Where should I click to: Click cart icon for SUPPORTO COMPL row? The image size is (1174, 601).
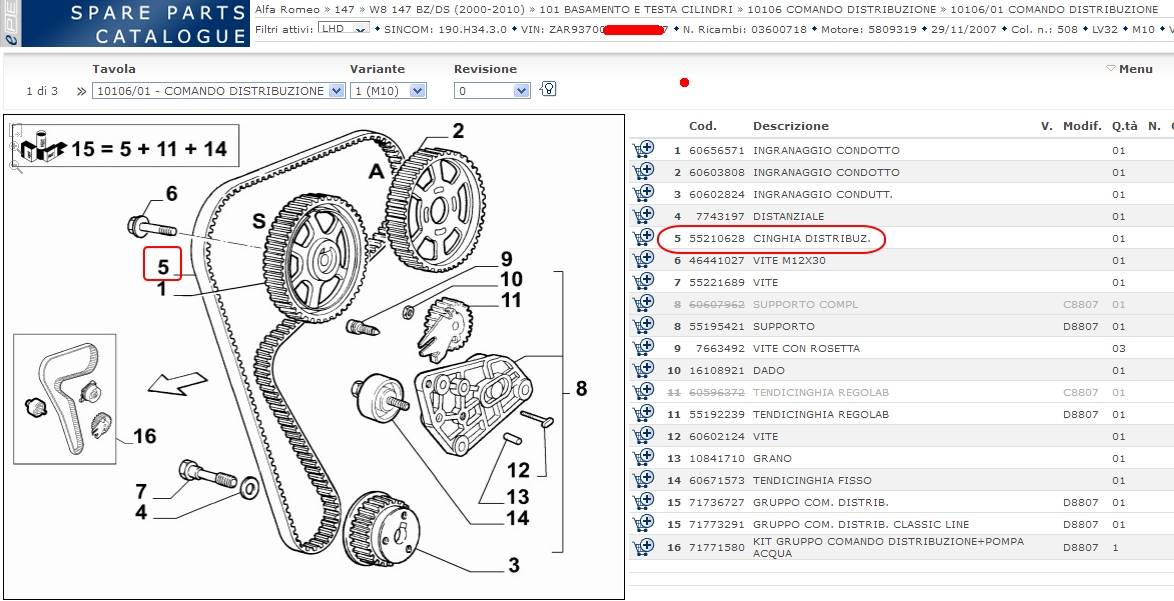coord(642,304)
